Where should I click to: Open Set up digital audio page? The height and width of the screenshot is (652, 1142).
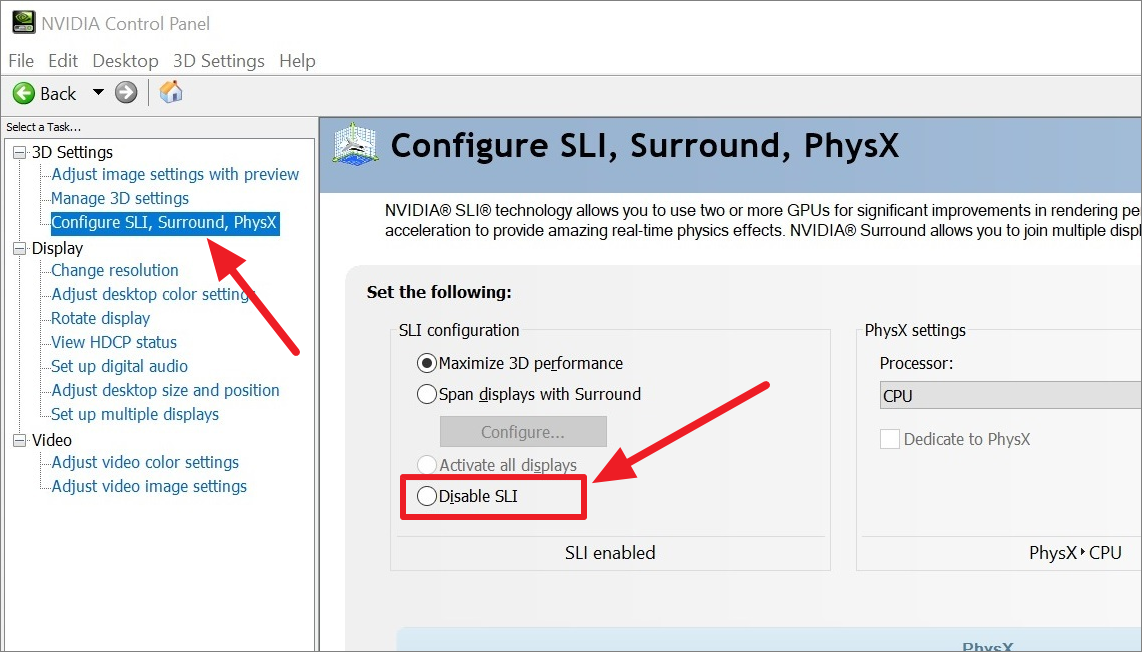(x=119, y=366)
